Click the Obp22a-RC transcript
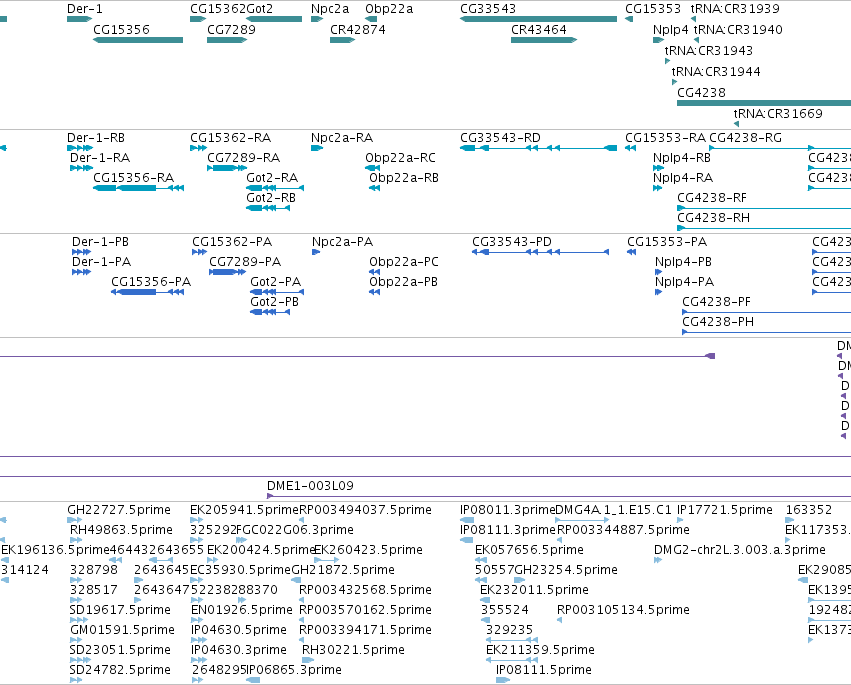 click(x=372, y=168)
